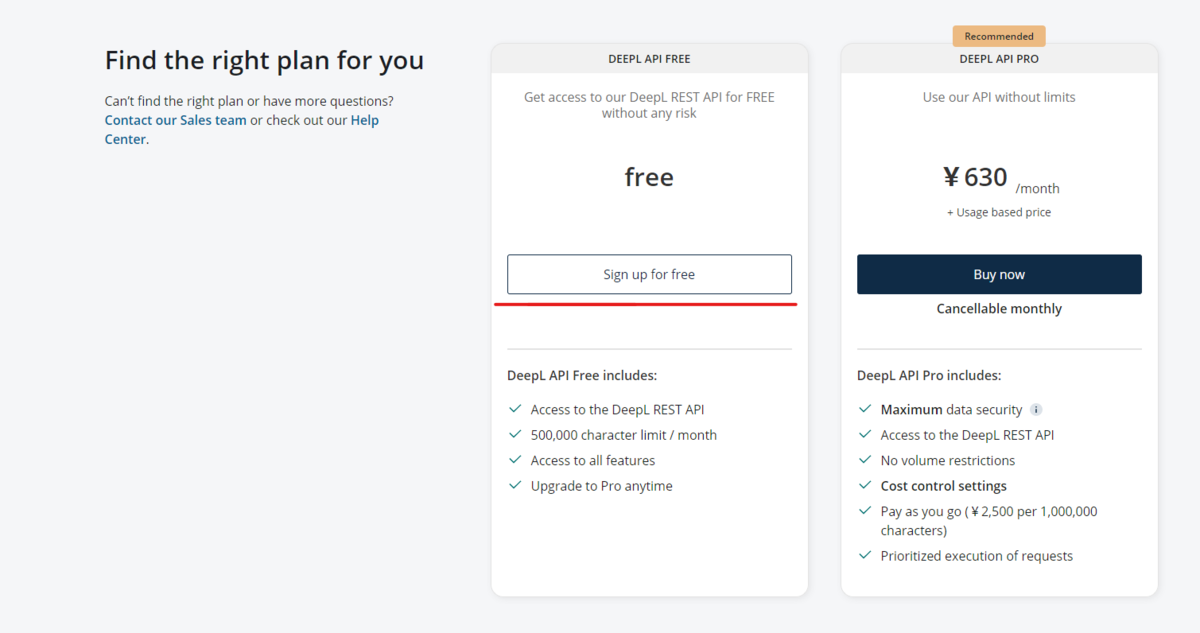Click the checkmark beside Pay as you go
Screen dimensions: 1200x633
[x=865, y=510]
